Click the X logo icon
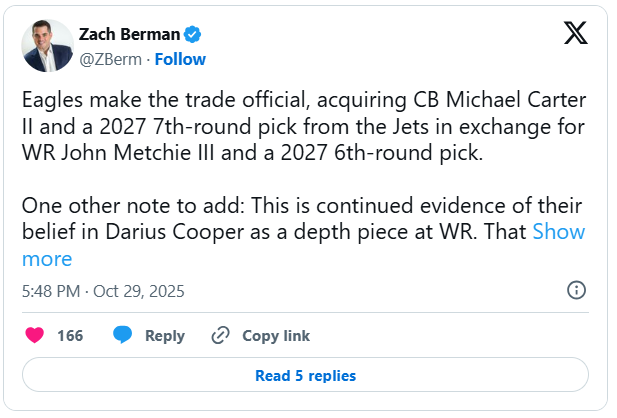The image size is (617, 418). click(x=575, y=34)
